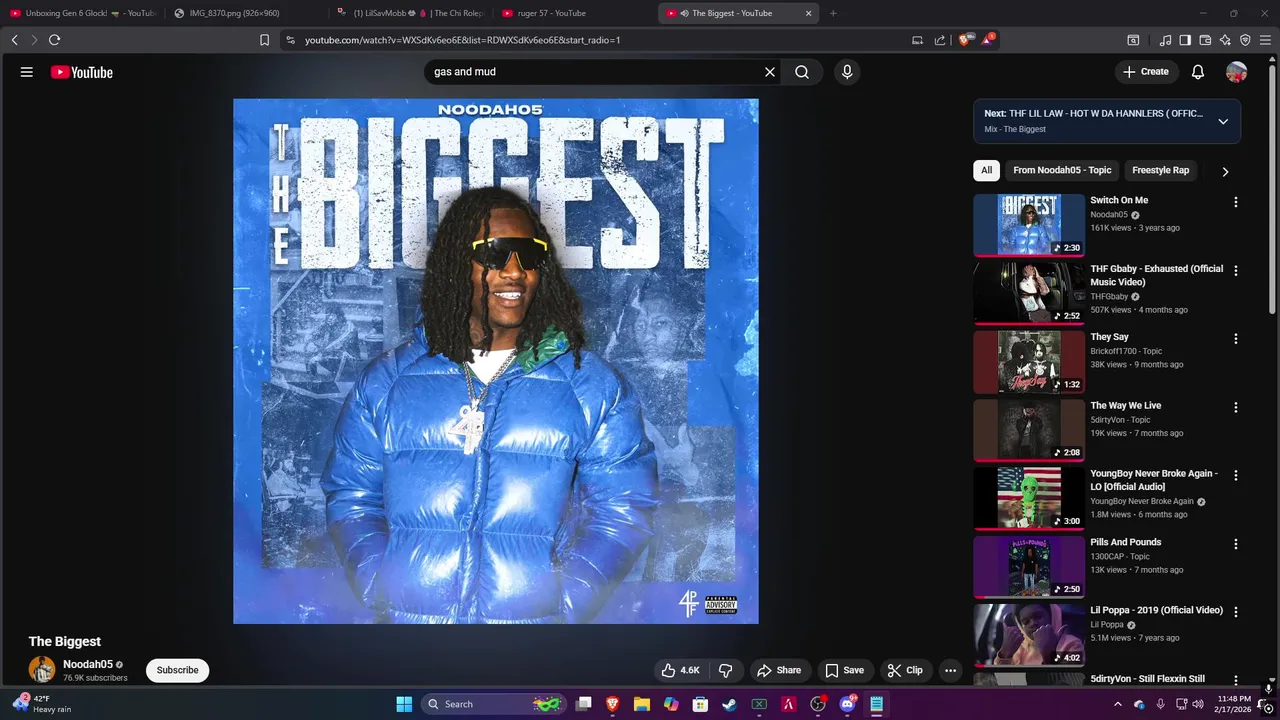1280x720 pixels.
Task: Show more filter chips with the right arrow
Action: coord(1225,171)
